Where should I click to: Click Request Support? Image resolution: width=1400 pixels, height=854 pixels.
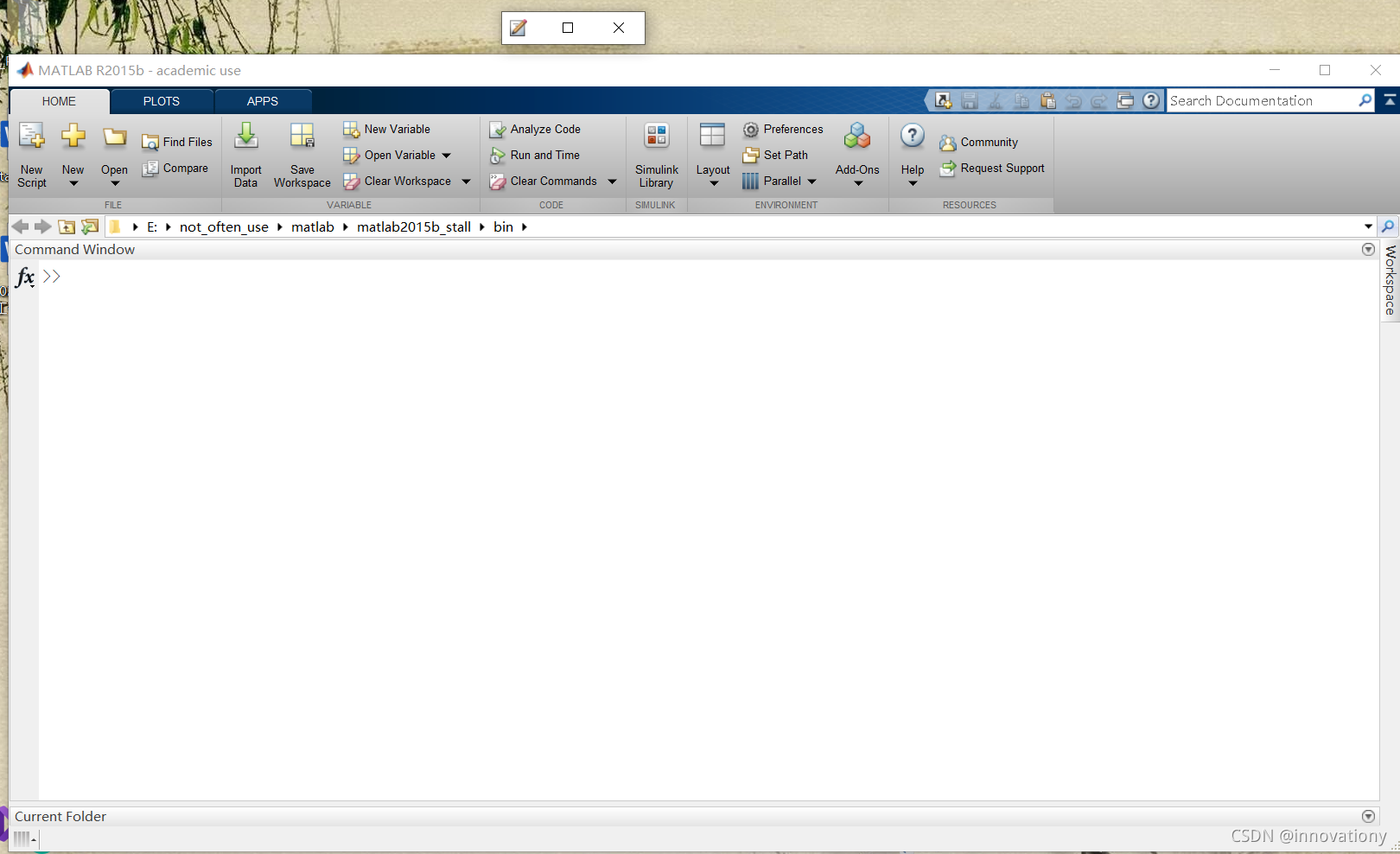[992, 168]
